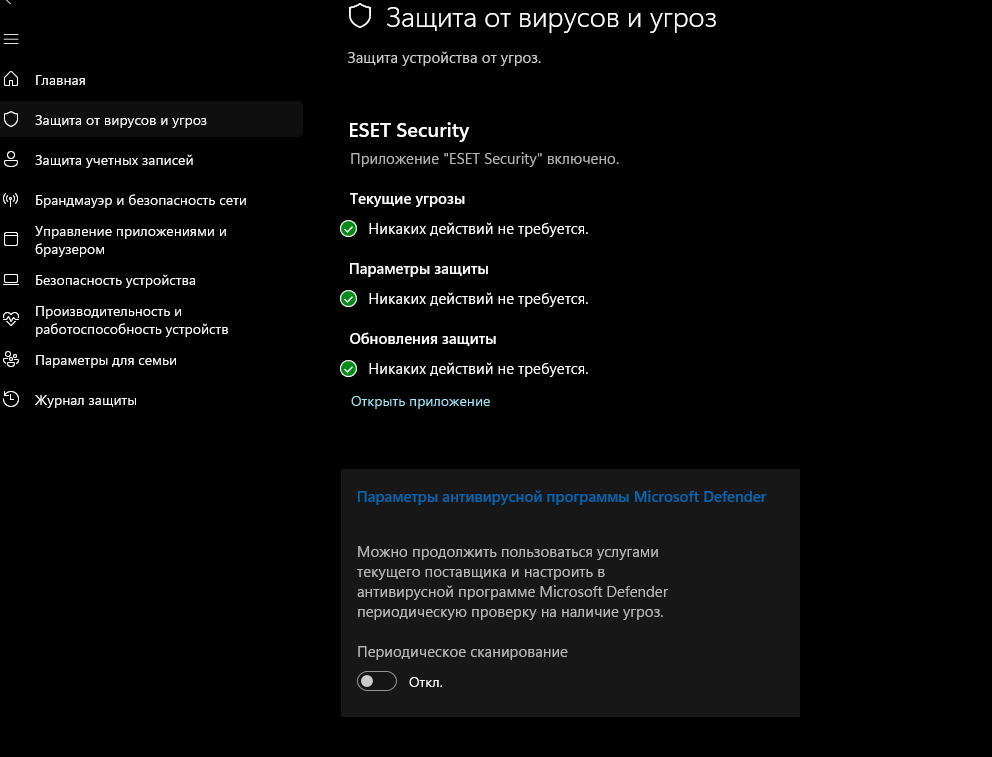Click the back arrow at top left
992x757 pixels.
(x=4, y=5)
